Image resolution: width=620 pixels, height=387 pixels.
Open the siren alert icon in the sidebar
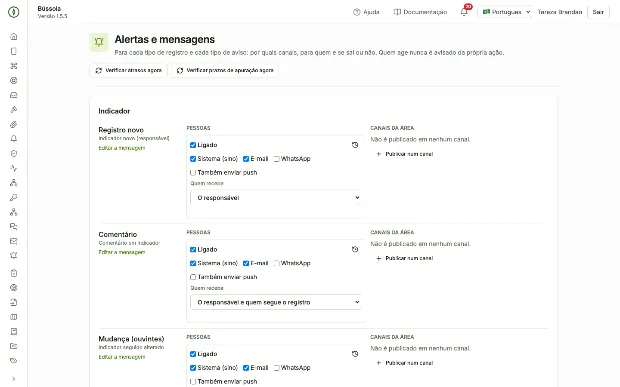click(x=13, y=256)
